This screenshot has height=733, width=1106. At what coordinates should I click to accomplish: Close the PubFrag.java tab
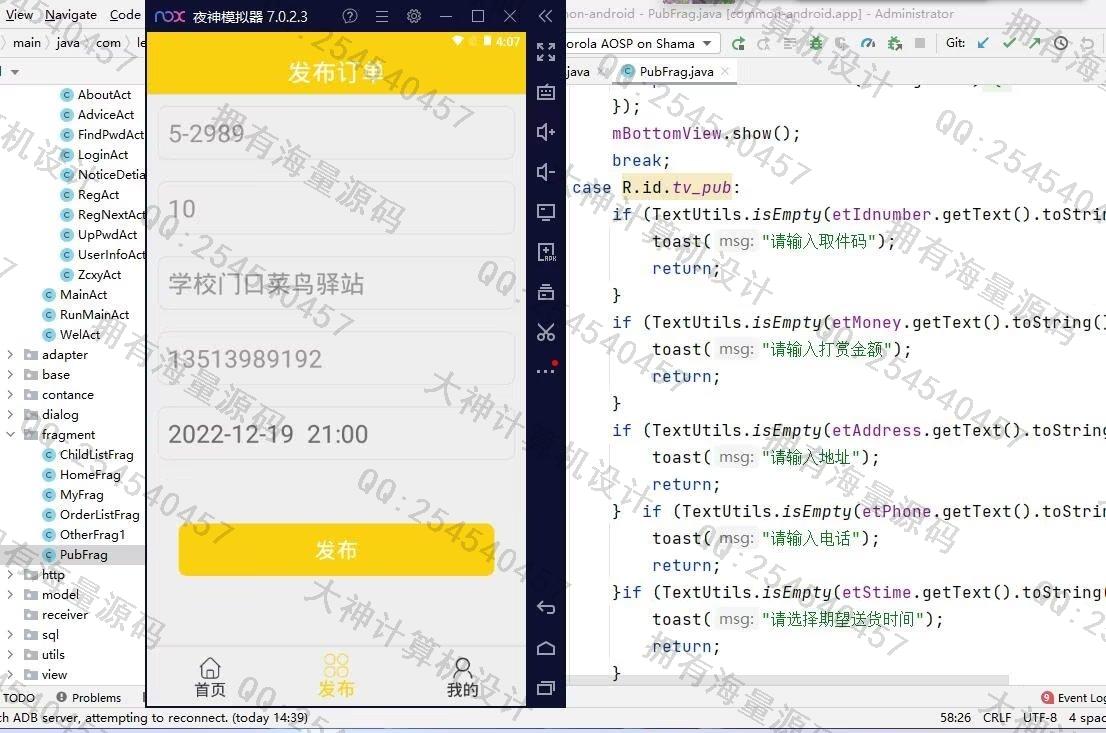tap(724, 71)
